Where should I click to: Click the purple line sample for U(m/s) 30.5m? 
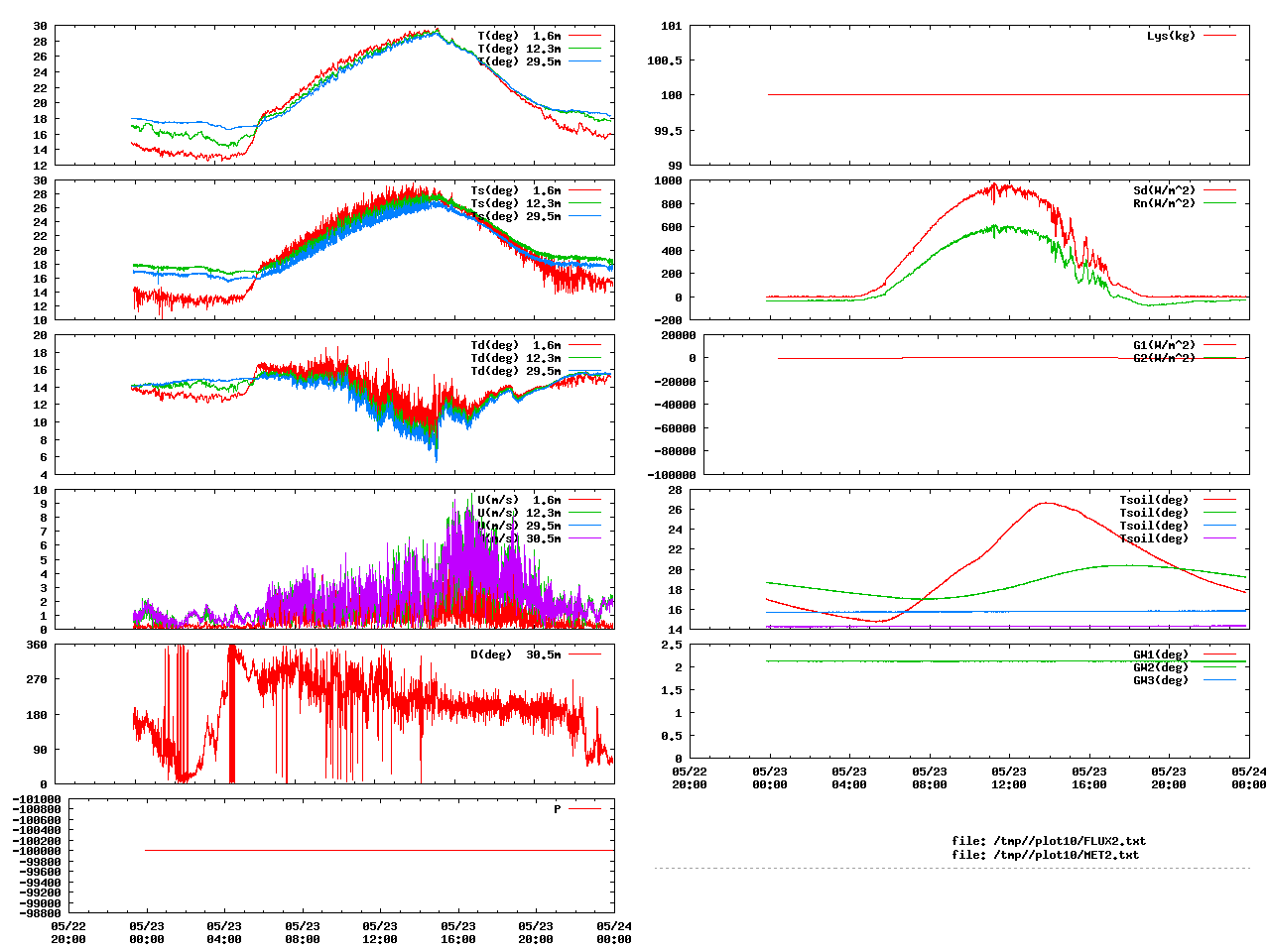(x=584, y=538)
